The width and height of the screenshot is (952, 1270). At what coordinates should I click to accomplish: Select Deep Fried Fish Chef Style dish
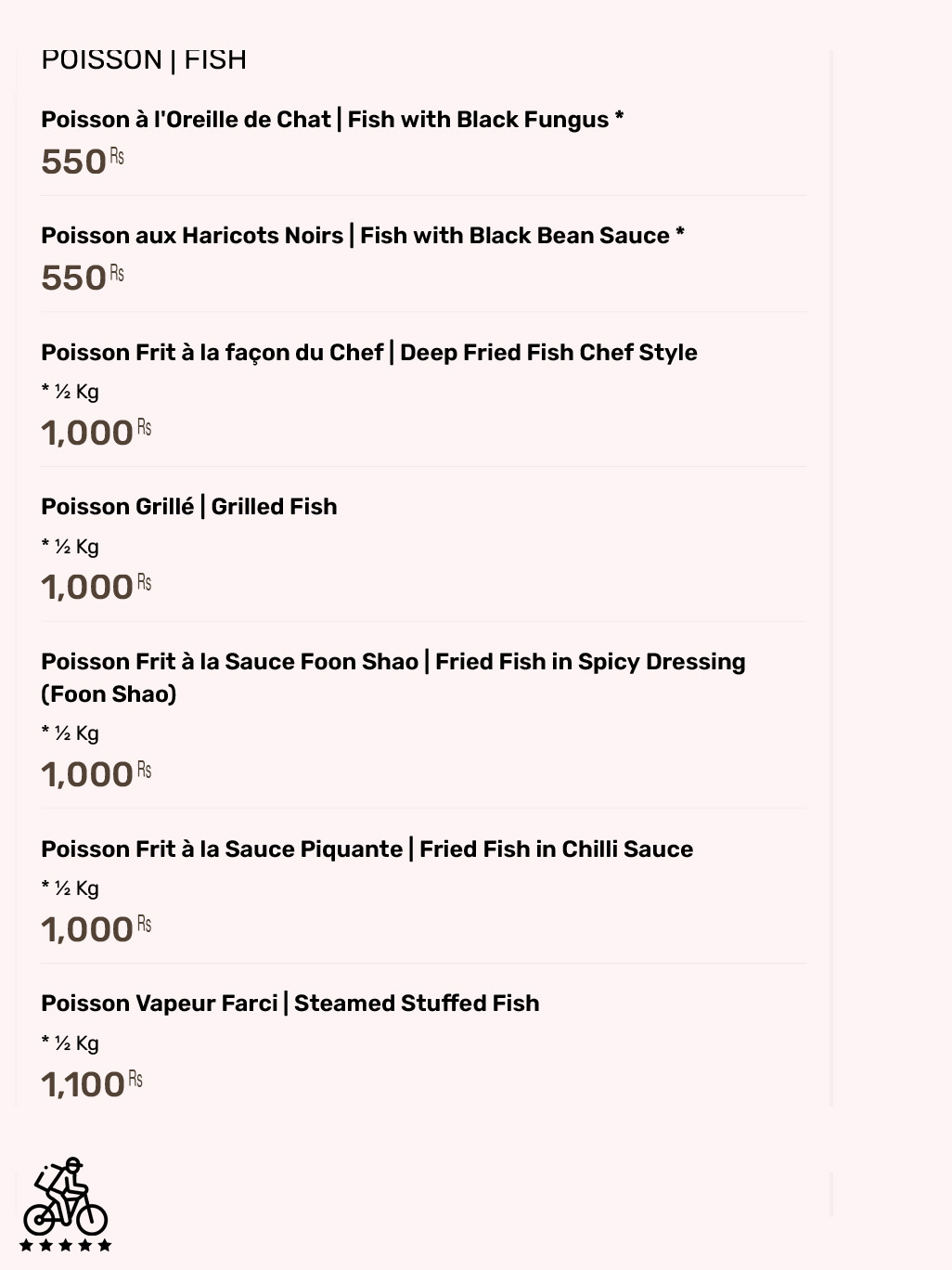click(x=369, y=353)
